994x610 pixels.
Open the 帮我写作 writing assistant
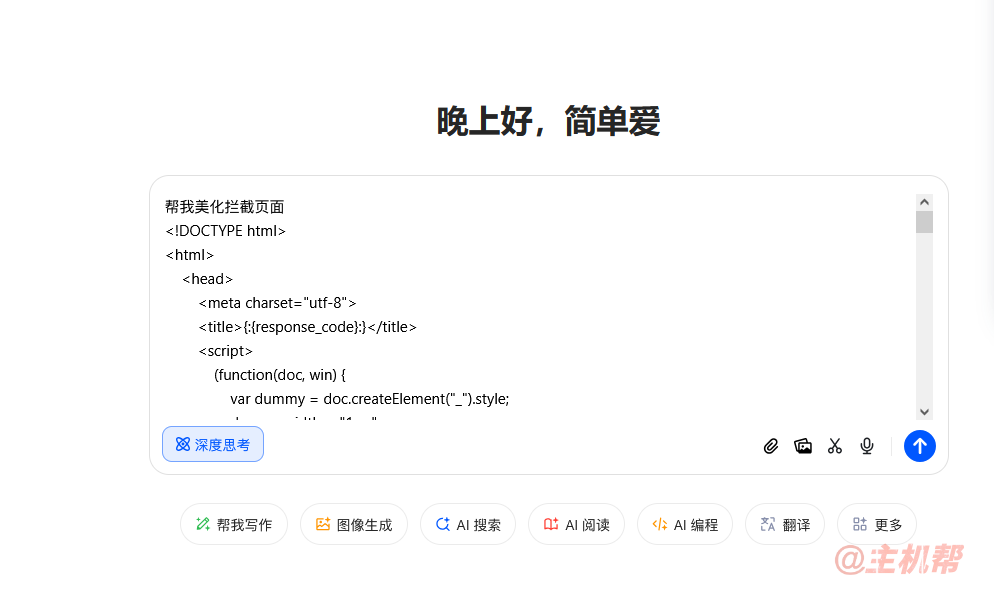[x=234, y=524]
